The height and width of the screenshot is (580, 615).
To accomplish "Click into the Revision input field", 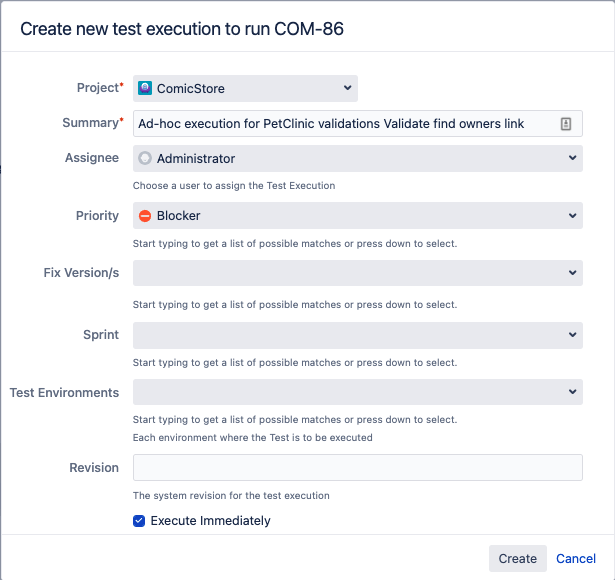I will pos(358,467).
